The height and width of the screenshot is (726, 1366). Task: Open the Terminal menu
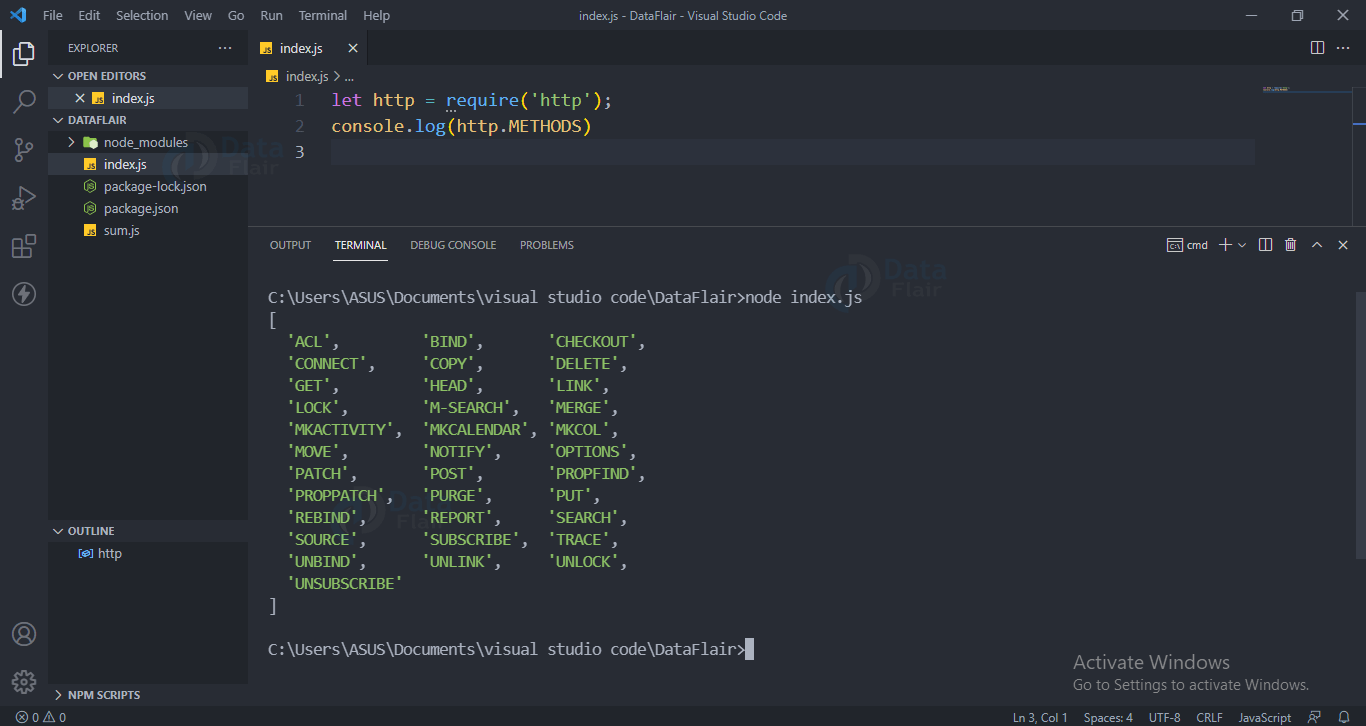[x=322, y=15]
